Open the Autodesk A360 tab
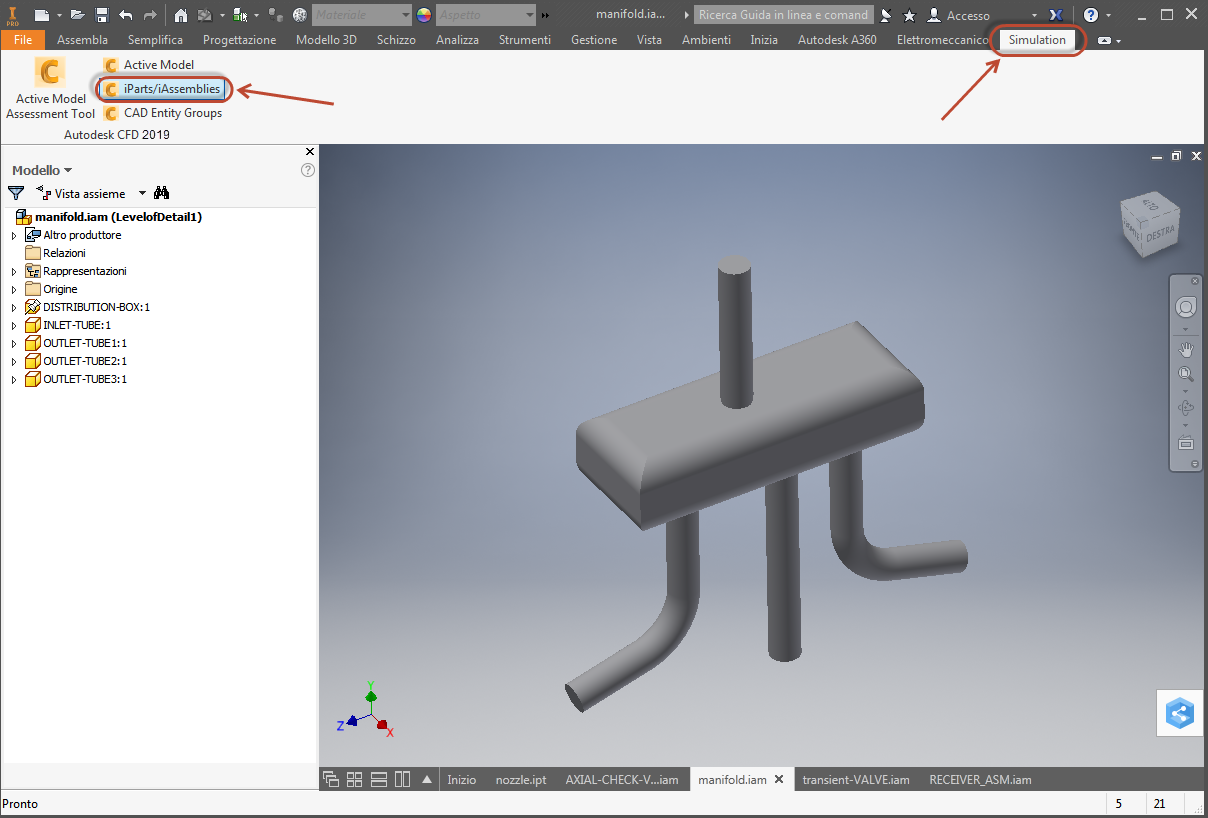 [x=837, y=40]
